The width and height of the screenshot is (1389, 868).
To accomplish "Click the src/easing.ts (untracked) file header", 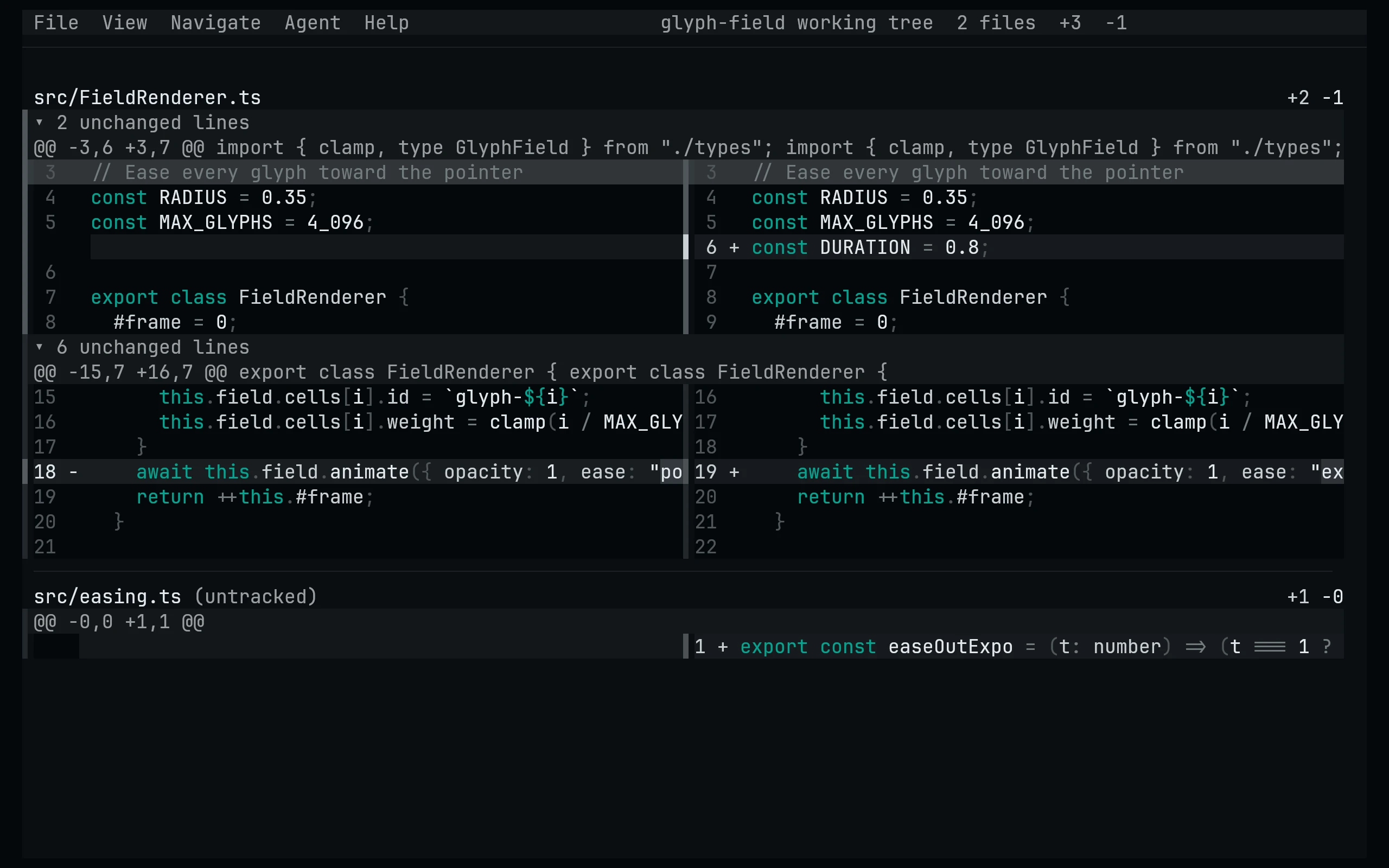I will tap(175, 596).
